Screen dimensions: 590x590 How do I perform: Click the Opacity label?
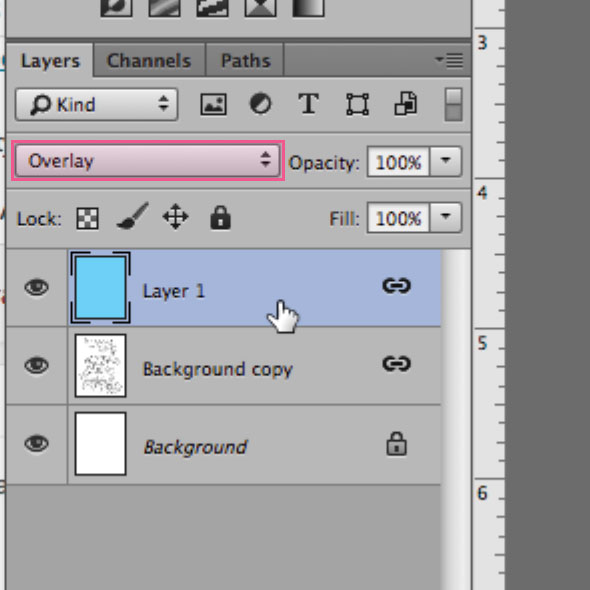click(x=324, y=163)
